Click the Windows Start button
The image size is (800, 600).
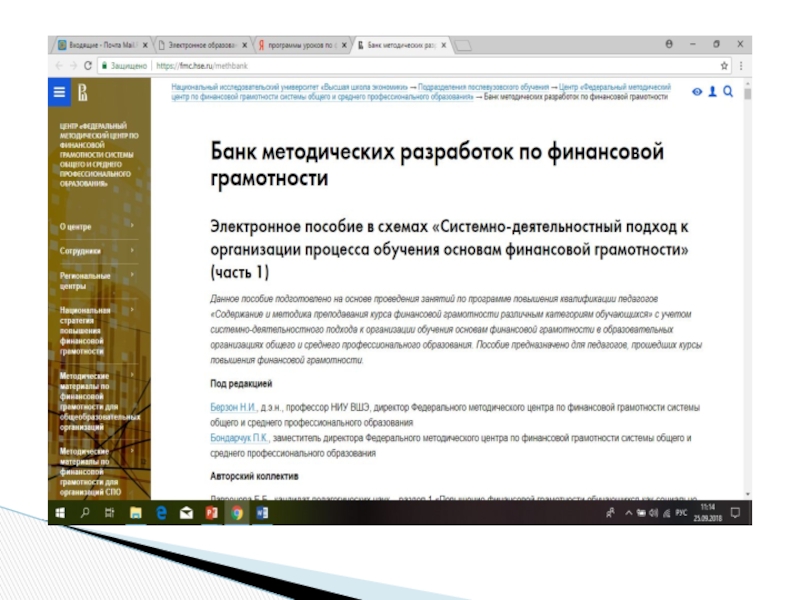59,513
